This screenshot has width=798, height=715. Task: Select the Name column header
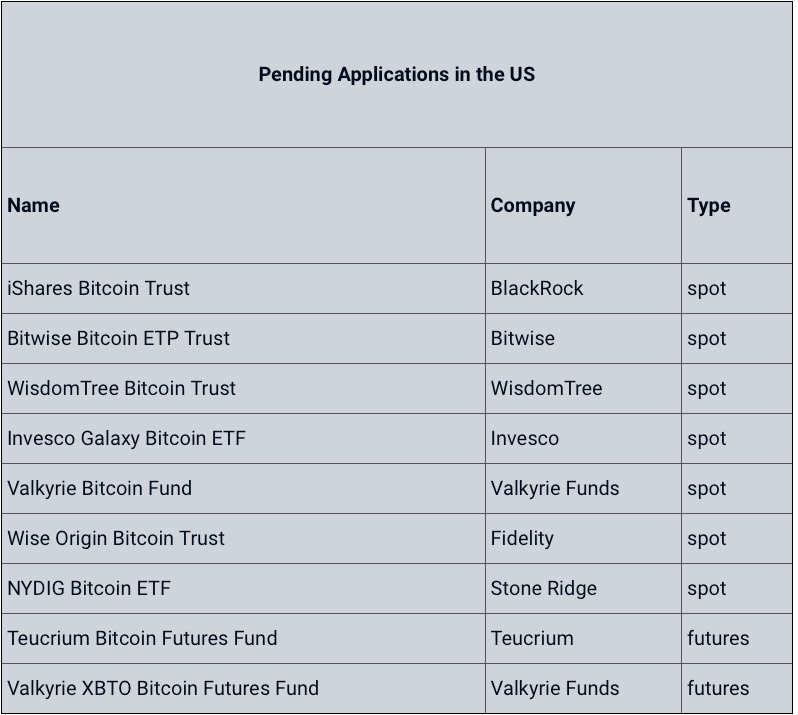click(34, 206)
